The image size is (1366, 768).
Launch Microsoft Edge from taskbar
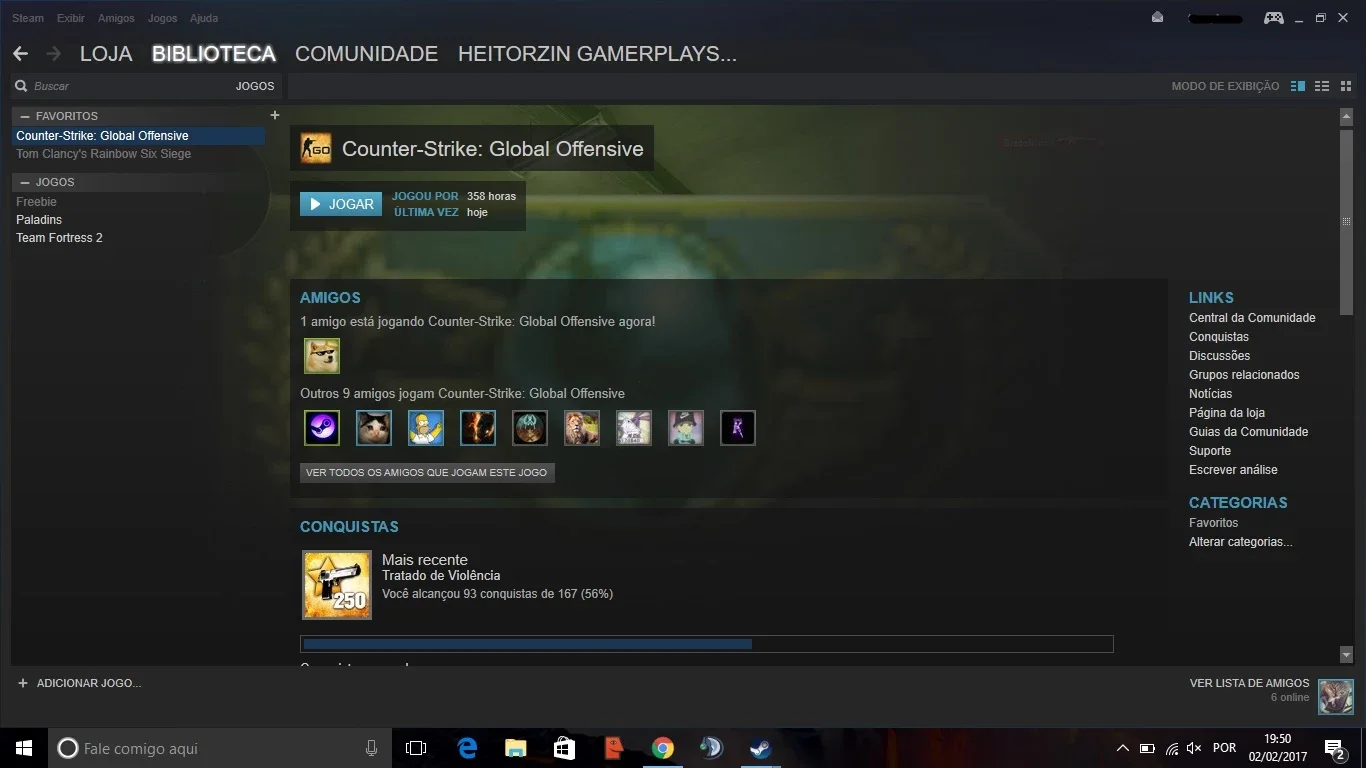[467, 748]
